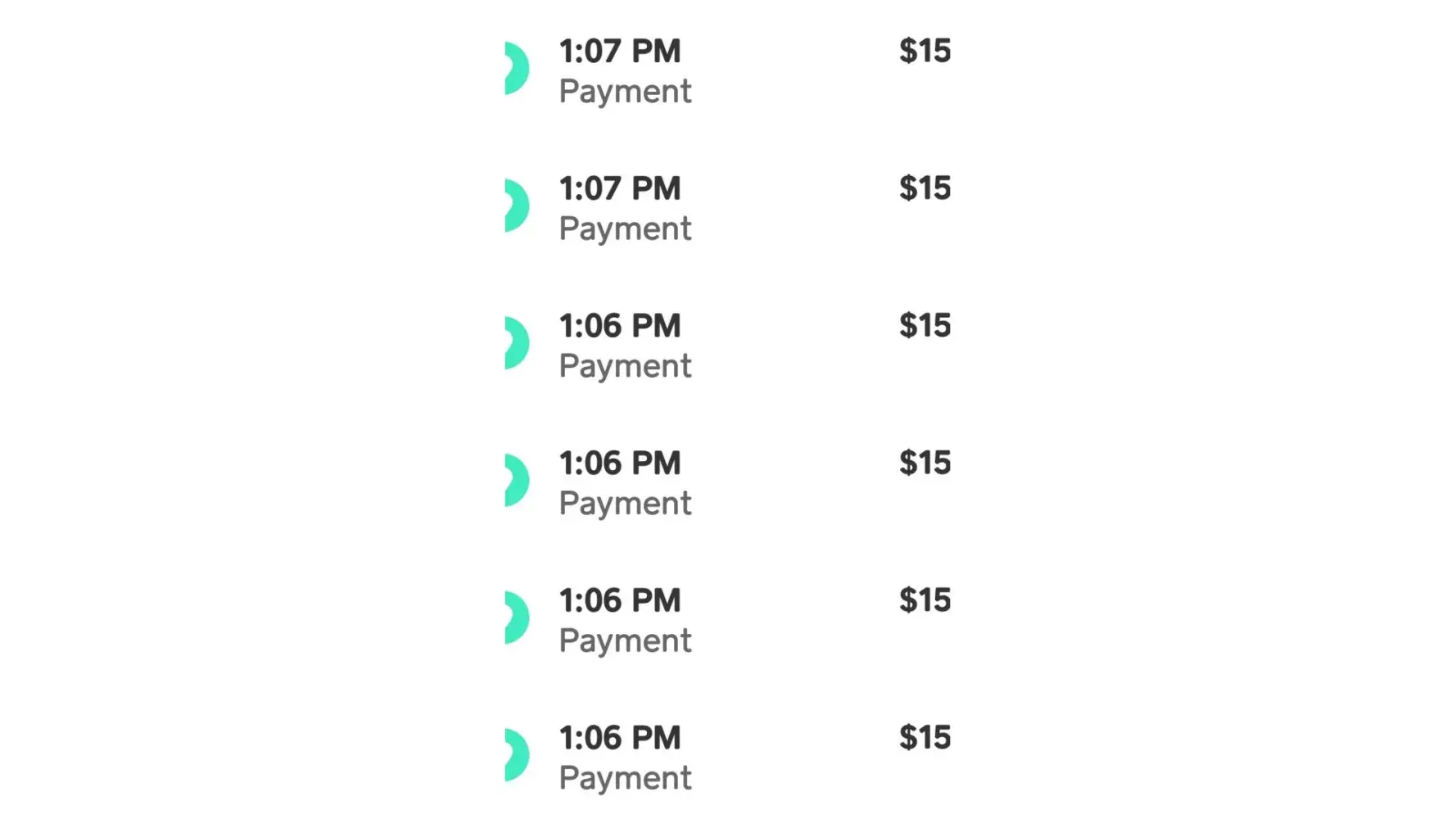Open the second 1:07 PM payment time
Screen dimensions: 1456x819
point(620,189)
